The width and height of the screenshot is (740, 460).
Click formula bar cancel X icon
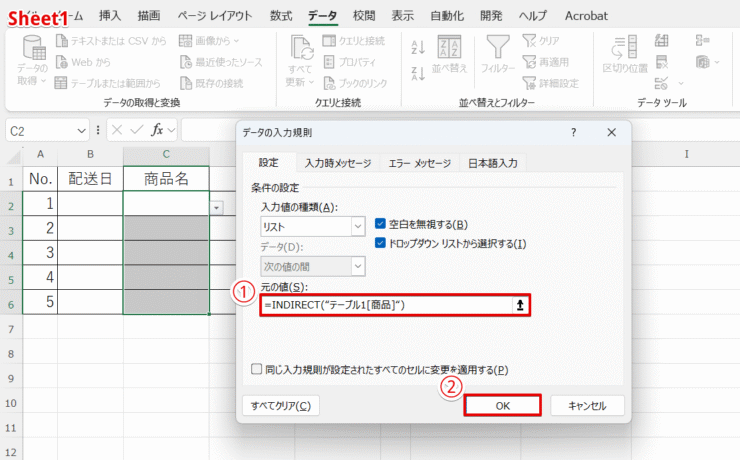[117, 130]
